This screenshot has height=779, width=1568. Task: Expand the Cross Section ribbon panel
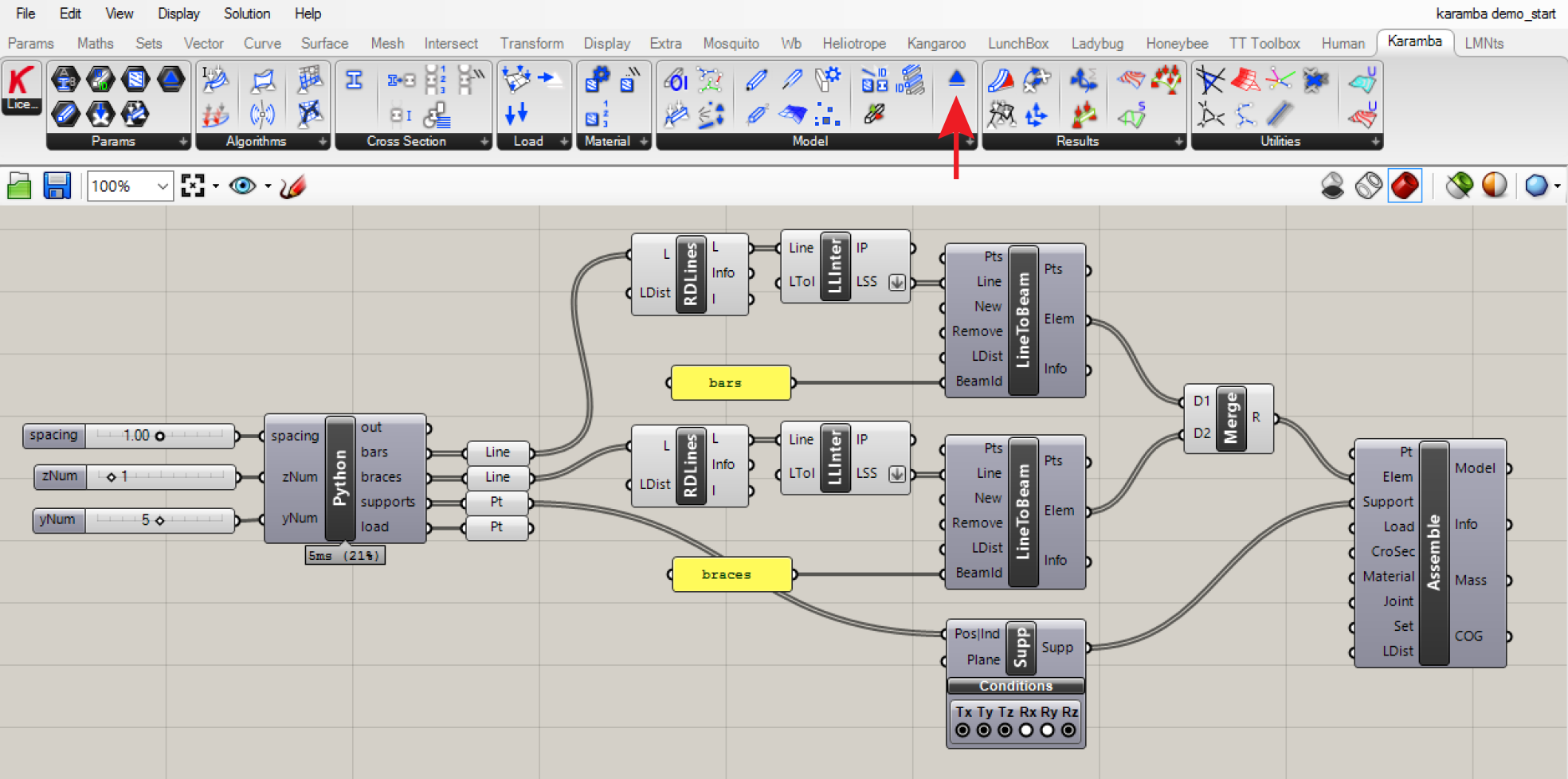coord(484,142)
